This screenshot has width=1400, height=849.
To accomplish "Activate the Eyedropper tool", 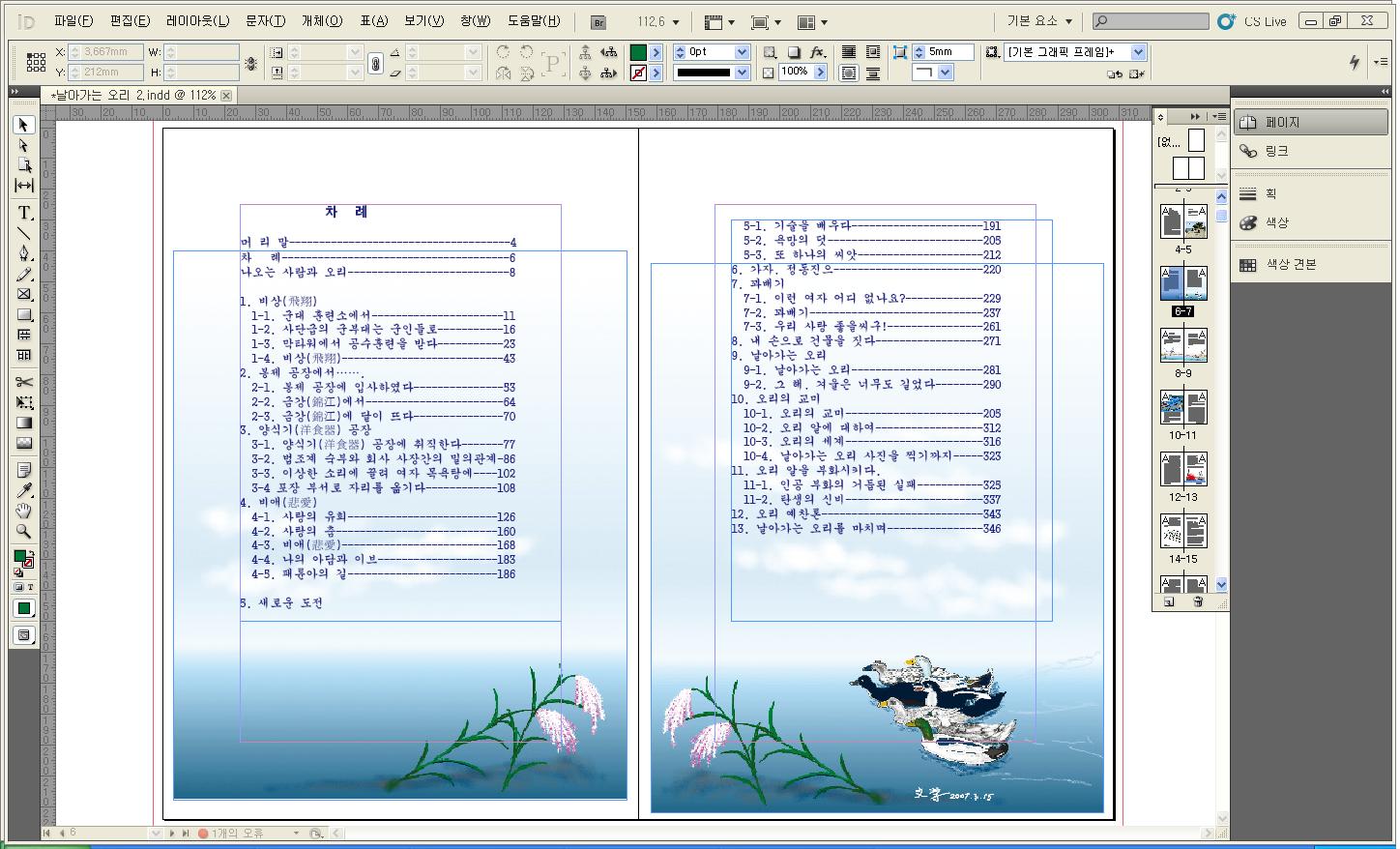I will (x=24, y=490).
